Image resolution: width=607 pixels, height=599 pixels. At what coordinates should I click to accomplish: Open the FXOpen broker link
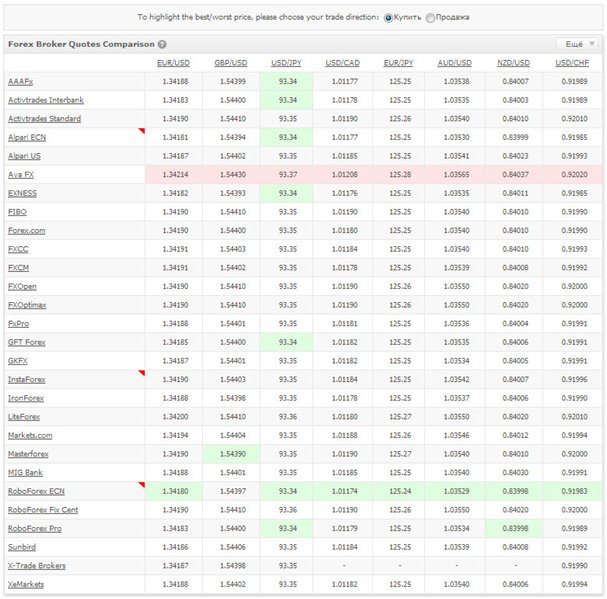click(x=22, y=287)
